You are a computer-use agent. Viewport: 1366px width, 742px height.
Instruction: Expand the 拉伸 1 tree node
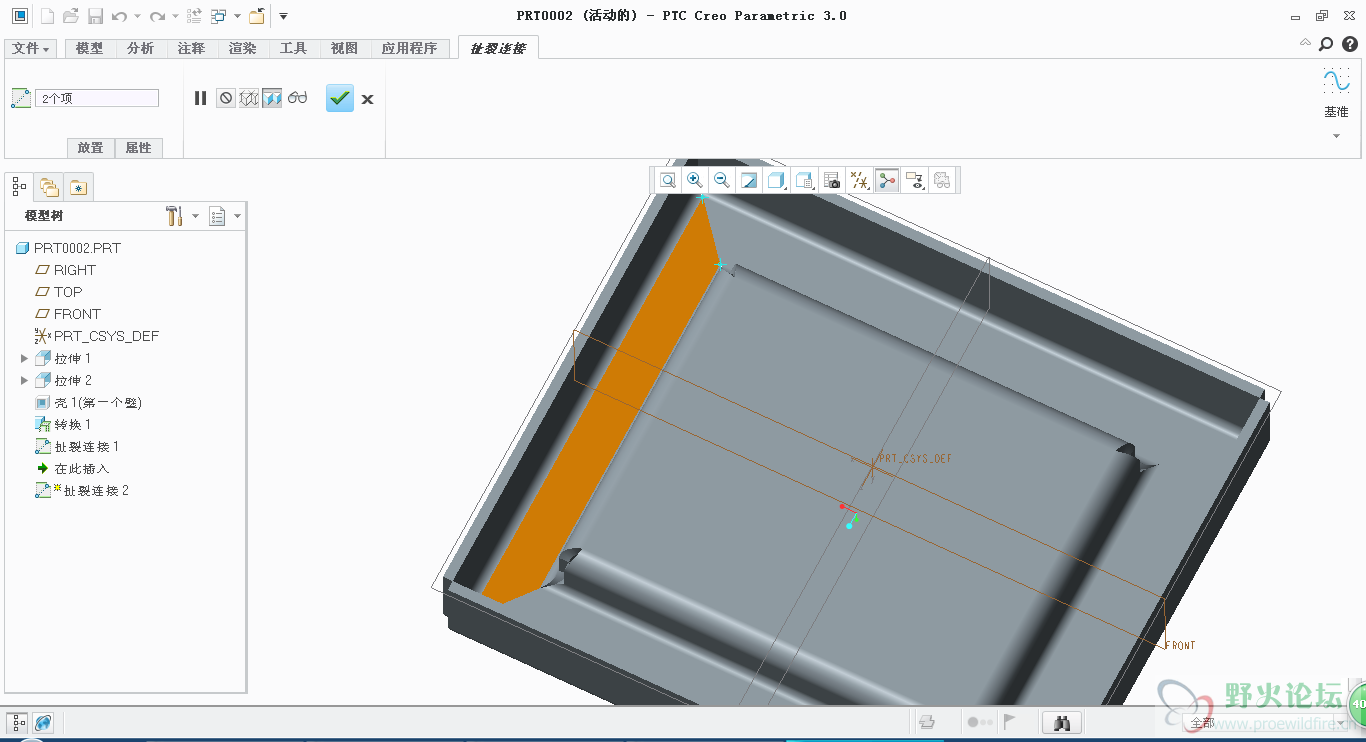pyautogui.click(x=25, y=358)
